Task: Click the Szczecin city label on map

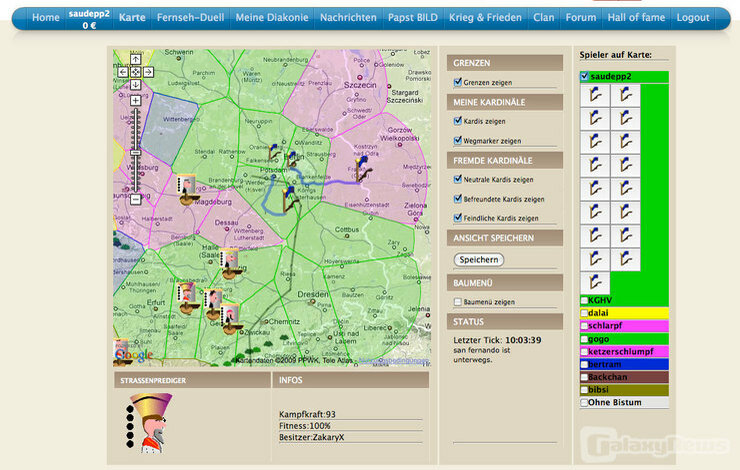Action: tap(360, 85)
